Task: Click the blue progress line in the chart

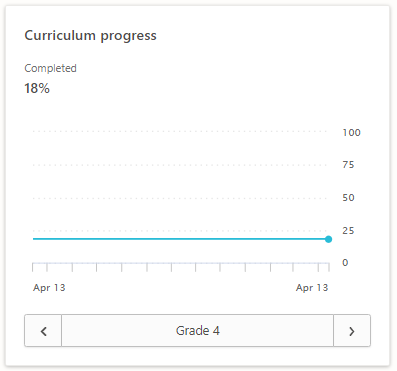Action: (x=179, y=239)
